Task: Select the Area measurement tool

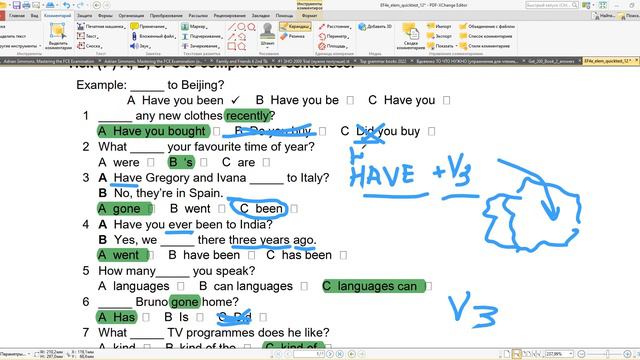Action: [x=332, y=46]
